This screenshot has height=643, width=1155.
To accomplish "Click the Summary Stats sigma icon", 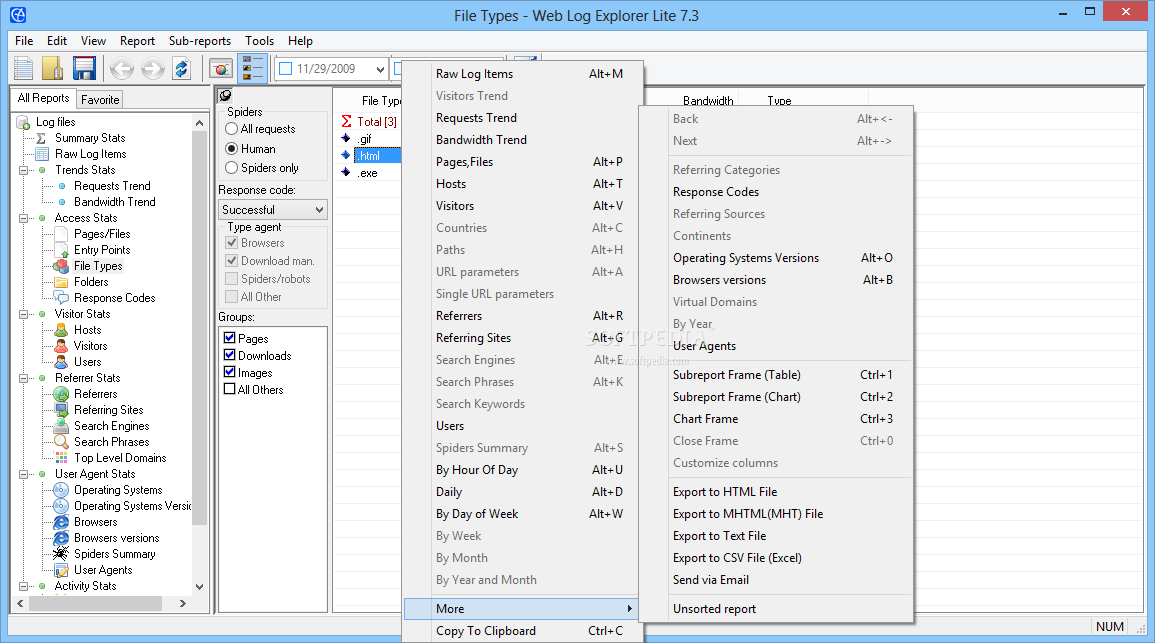I will 41,138.
